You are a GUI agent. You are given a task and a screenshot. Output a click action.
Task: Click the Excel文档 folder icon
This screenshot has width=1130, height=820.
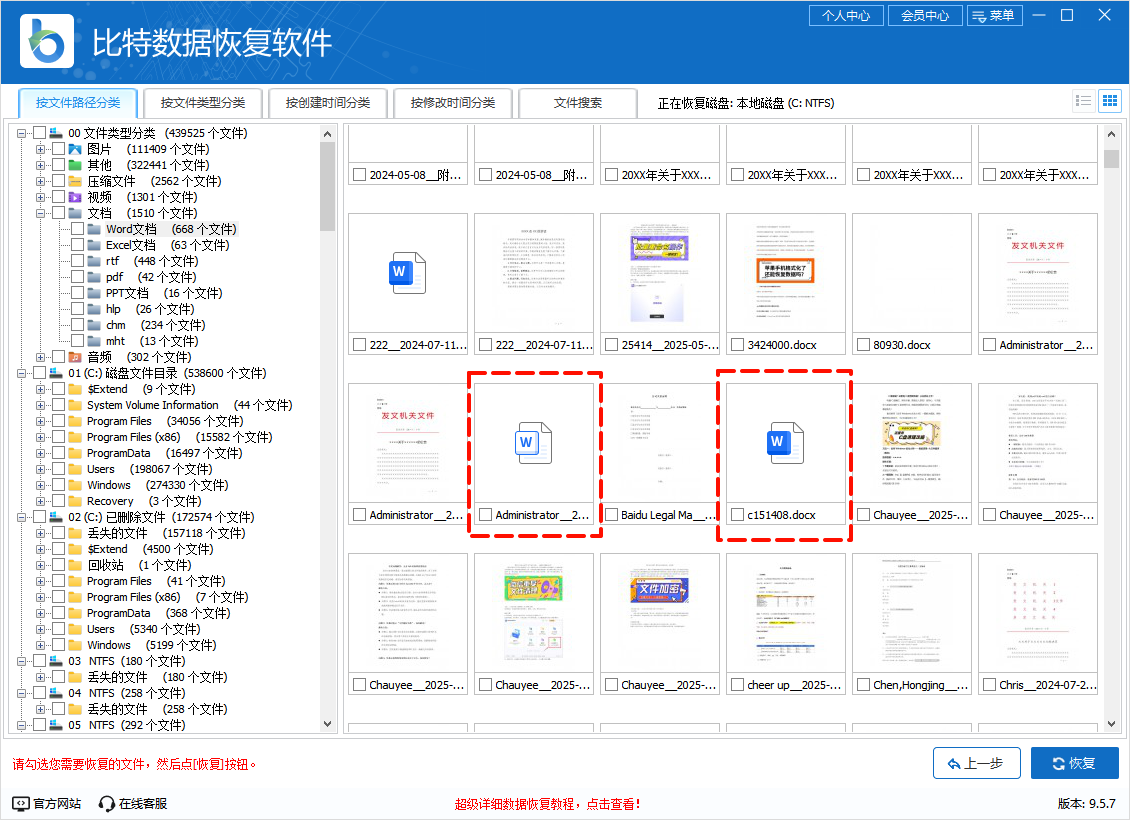(x=94, y=246)
